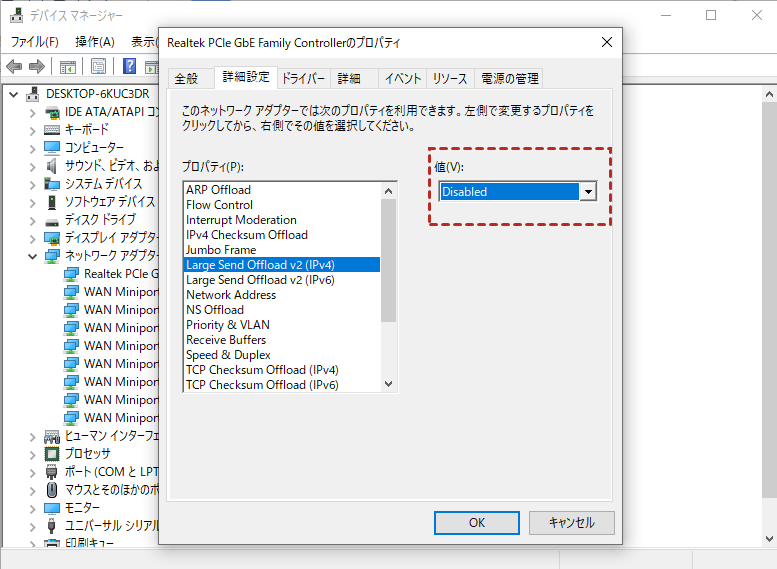Click the ポート (COM と LPT) icon

(x=52, y=472)
